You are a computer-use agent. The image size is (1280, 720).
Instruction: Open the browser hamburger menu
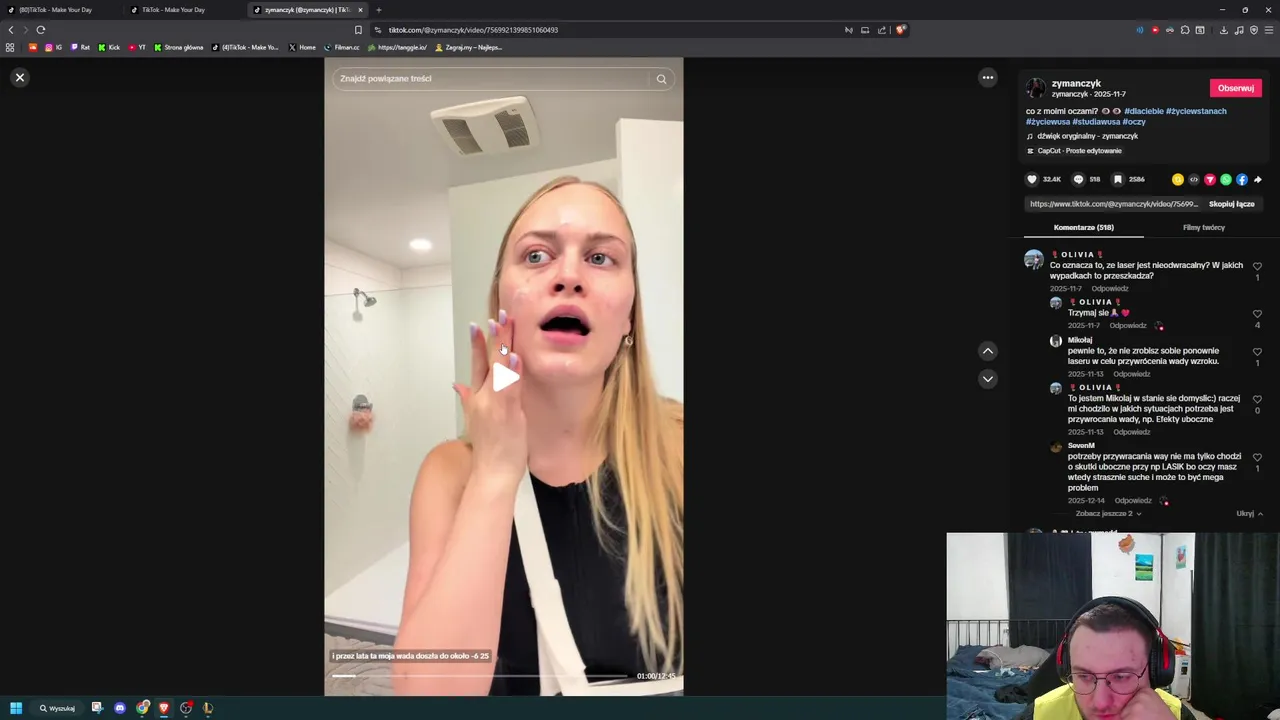tap(1269, 30)
